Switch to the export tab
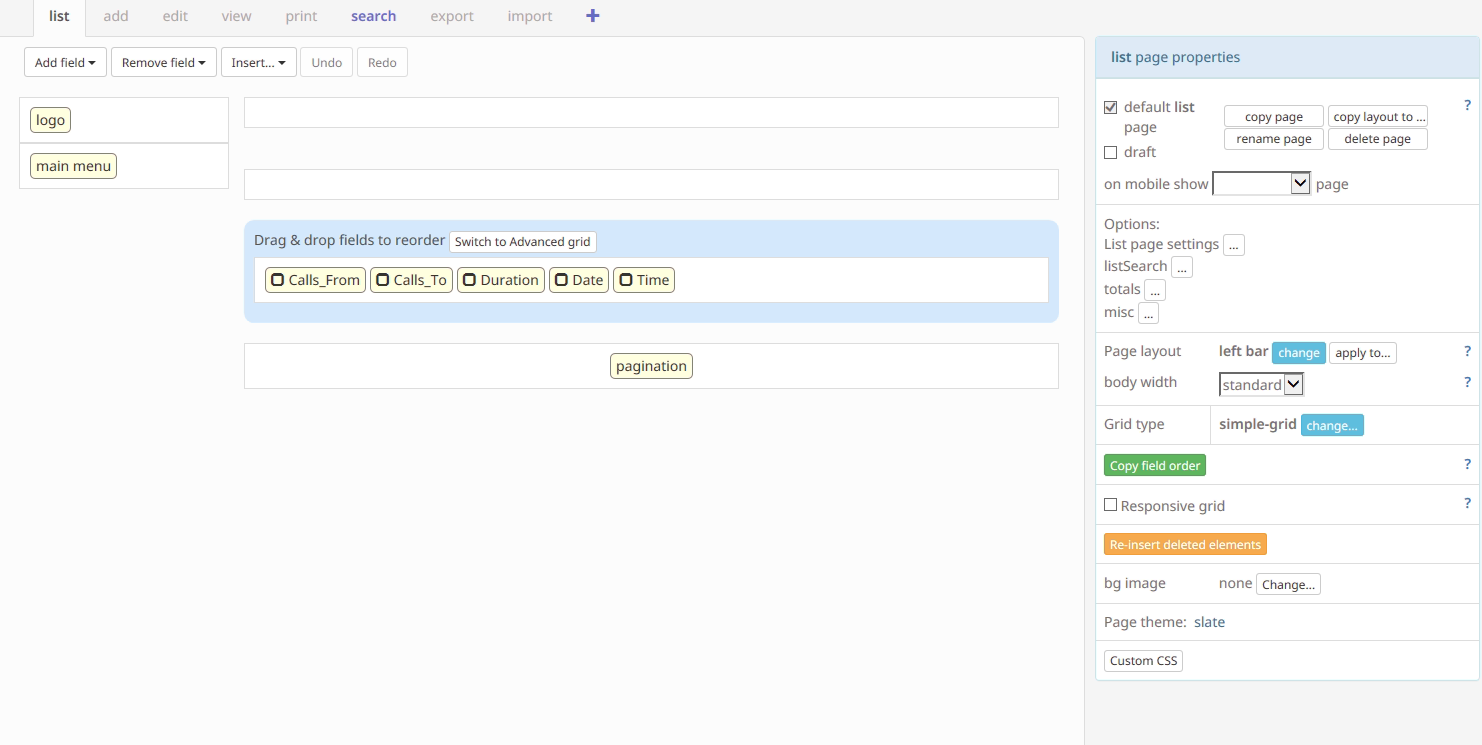Viewport: 1482px width, 745px height. coord(452,16)
